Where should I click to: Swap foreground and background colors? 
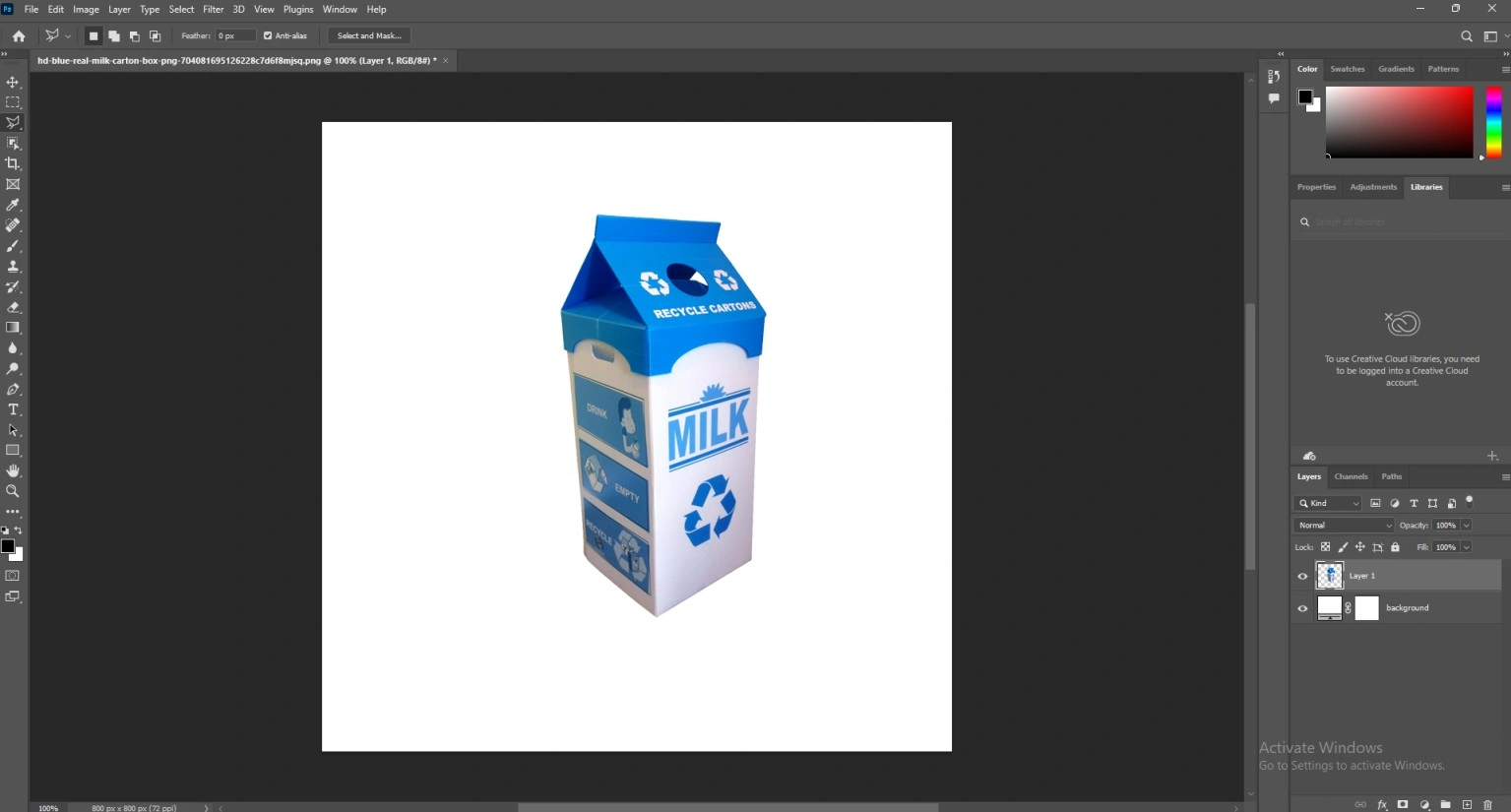point(19,531)
